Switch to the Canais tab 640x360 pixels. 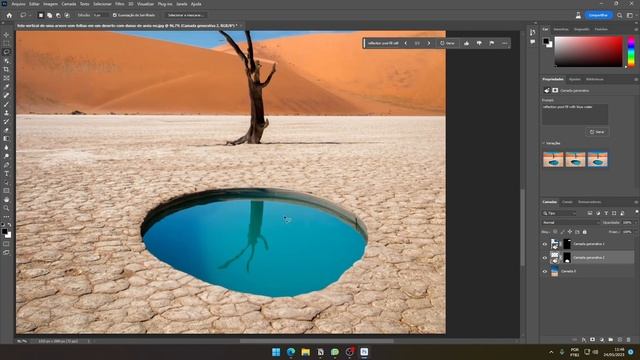567,202
